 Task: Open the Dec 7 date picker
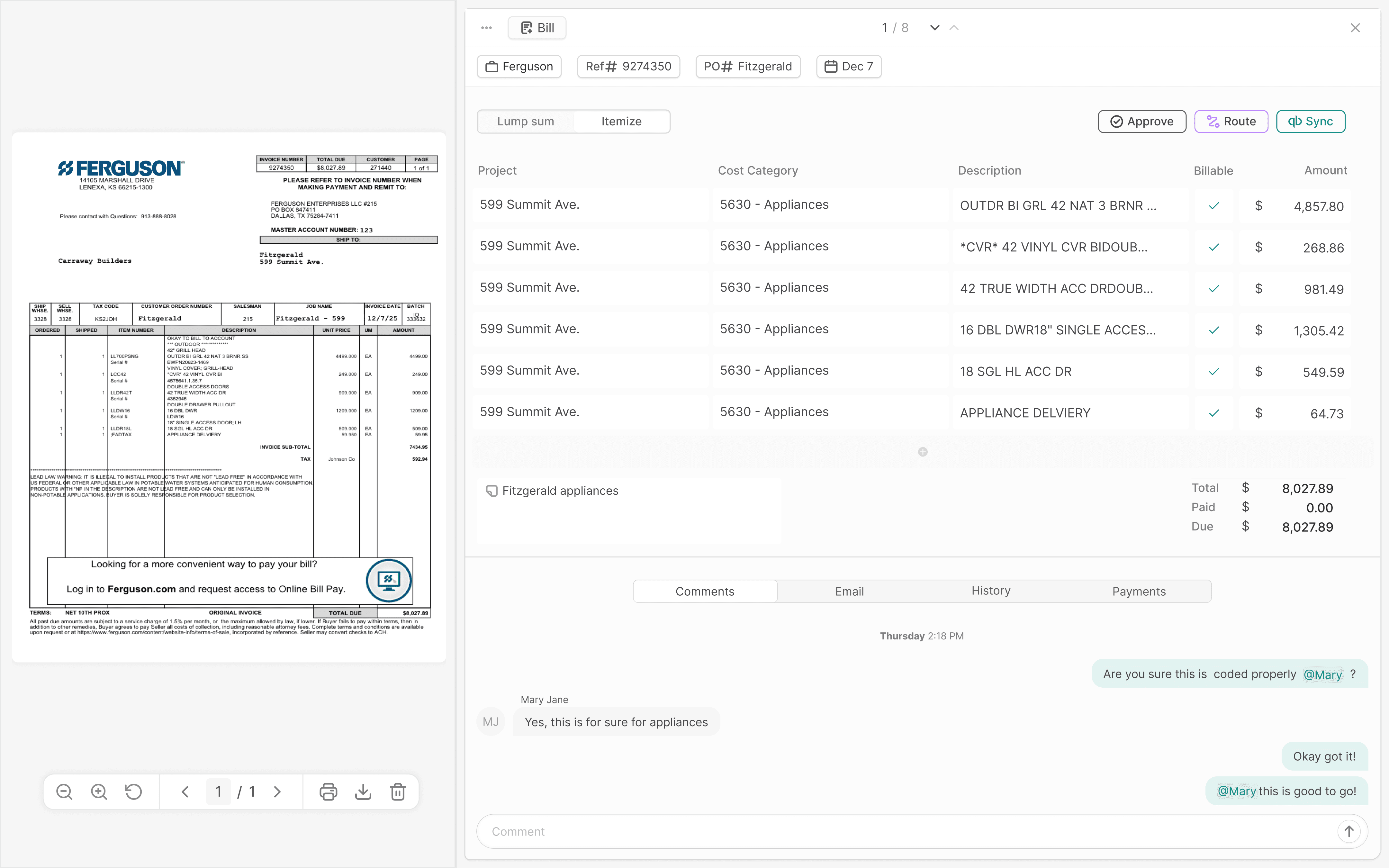(848, 67)
